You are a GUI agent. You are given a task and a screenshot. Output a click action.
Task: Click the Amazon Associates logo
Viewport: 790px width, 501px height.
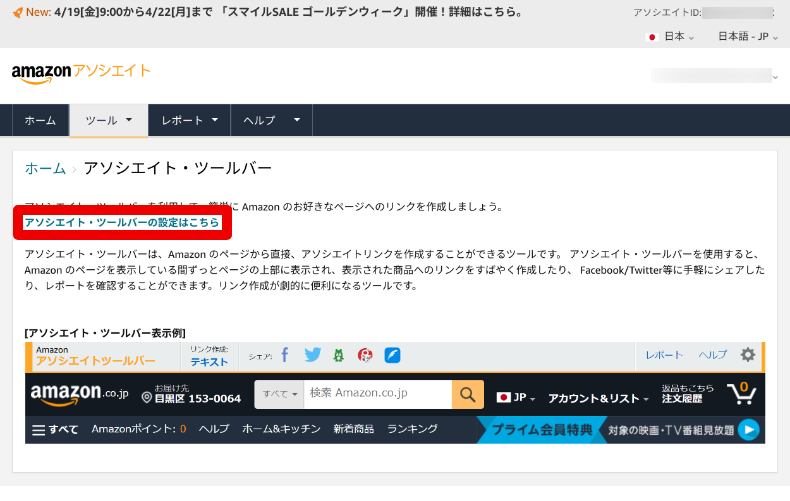pos(81,73)
